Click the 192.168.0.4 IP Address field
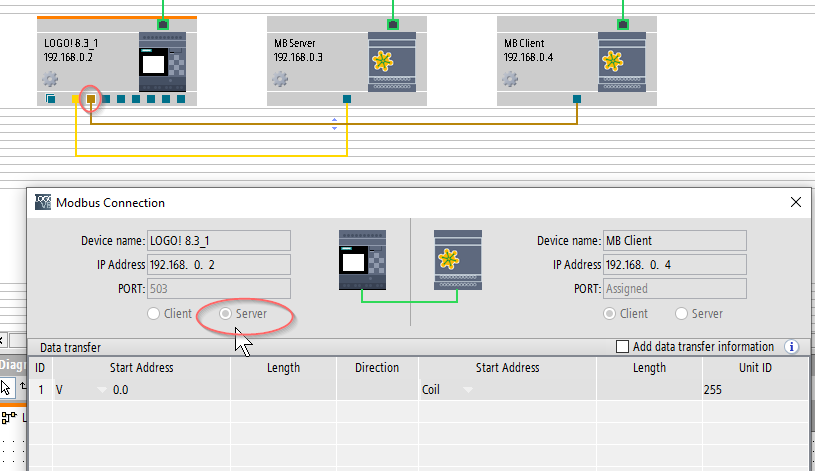The image size is (815, 471). click(675, 265)
